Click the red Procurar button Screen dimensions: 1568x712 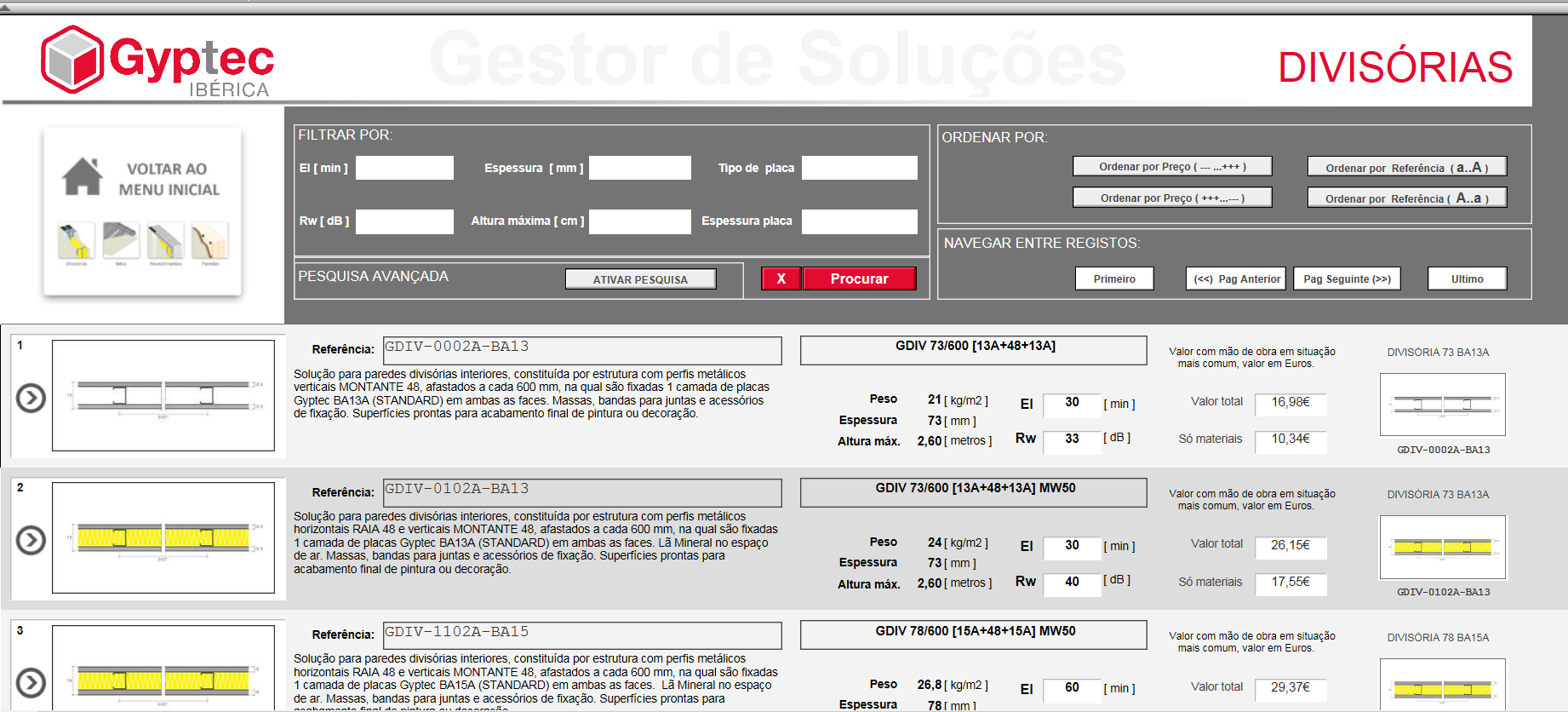point(860,278)
